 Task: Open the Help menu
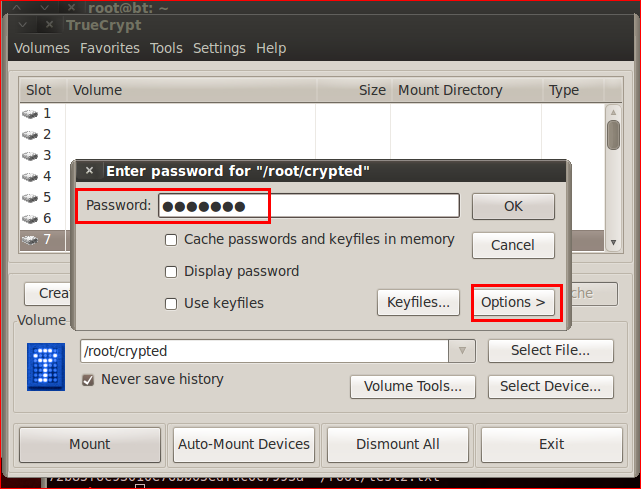(271, 48)
